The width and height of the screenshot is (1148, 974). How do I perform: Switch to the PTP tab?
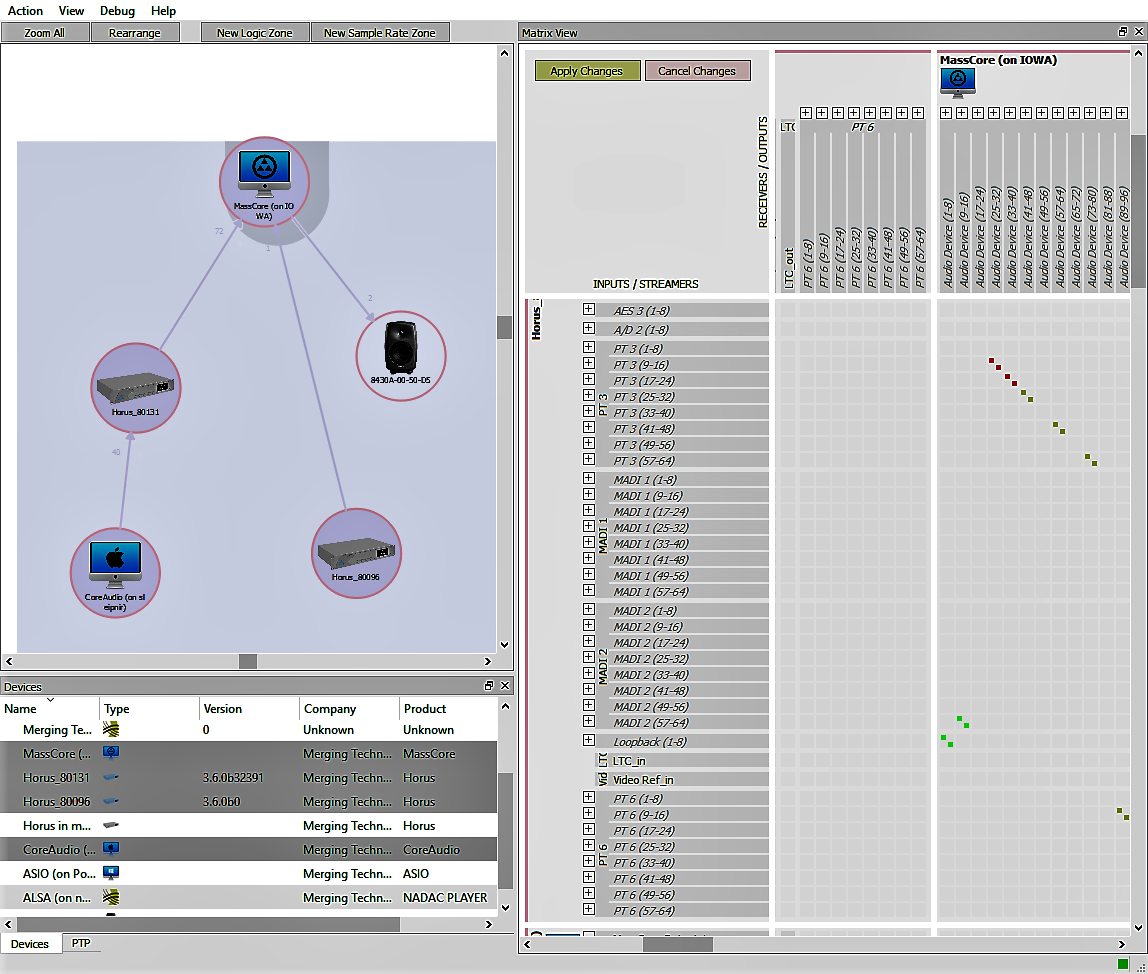(81, 943)
